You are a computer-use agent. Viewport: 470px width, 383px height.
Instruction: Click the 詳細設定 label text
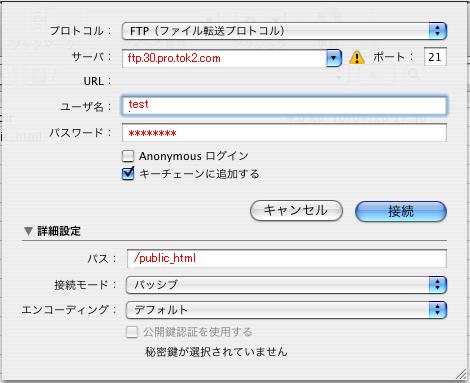59,231
